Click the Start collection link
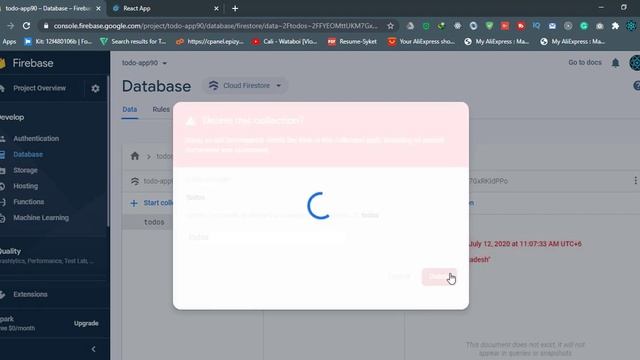The width and height of the screenshot is (640, 360). (158, 203)
